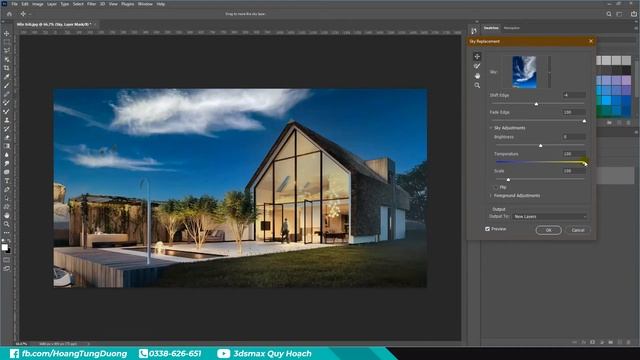
Task: Open the Select menu
Action: pyautogui.click(x=78, y=4)
